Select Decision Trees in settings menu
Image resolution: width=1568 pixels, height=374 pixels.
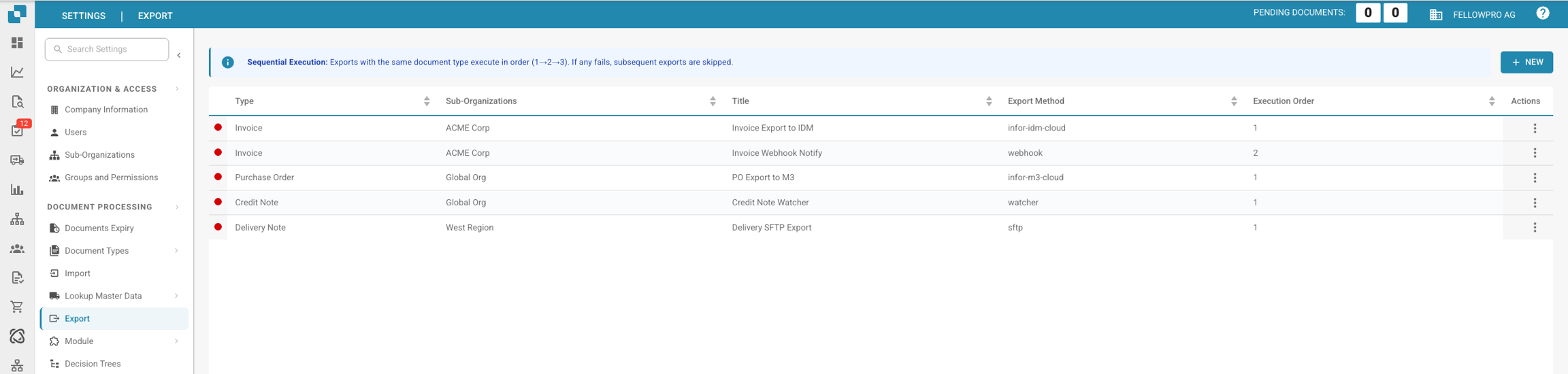tap(93, 364)
